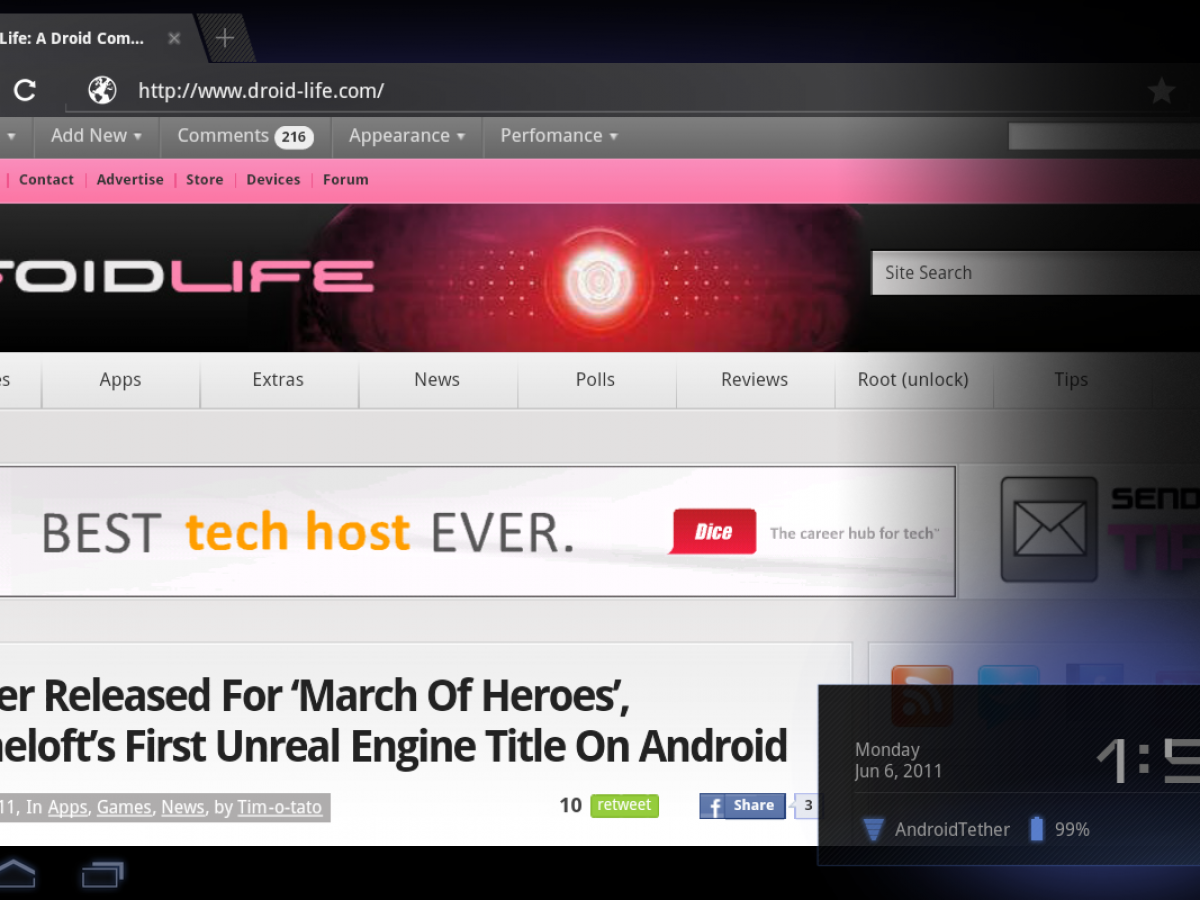Expand the Appearance dropdown menu
This screenshot has height=900, width=1200.
tap(407, 136)
